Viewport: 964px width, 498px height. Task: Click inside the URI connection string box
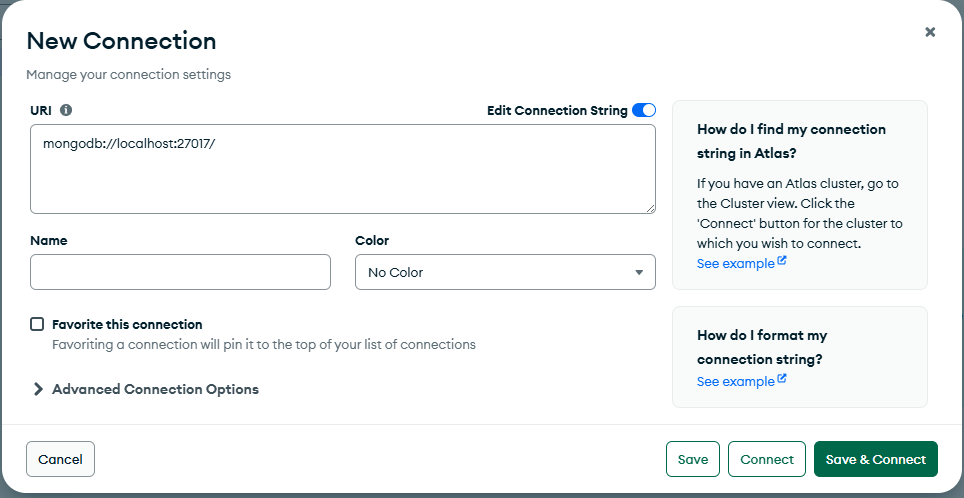pyautogui.click(x=342, y=169)
